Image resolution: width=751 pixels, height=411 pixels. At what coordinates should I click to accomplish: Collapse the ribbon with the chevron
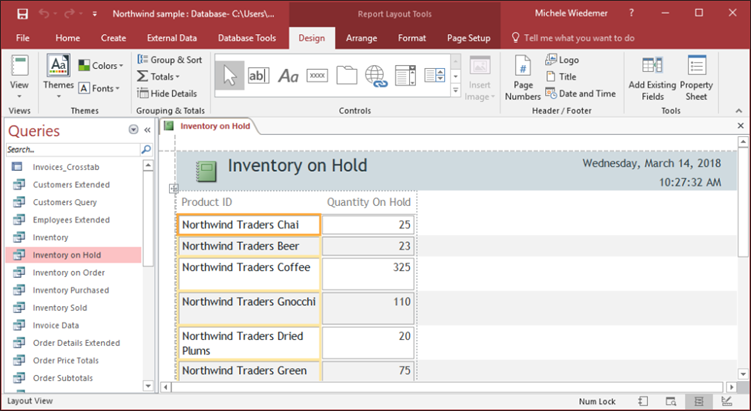click(x=739, y=111)
